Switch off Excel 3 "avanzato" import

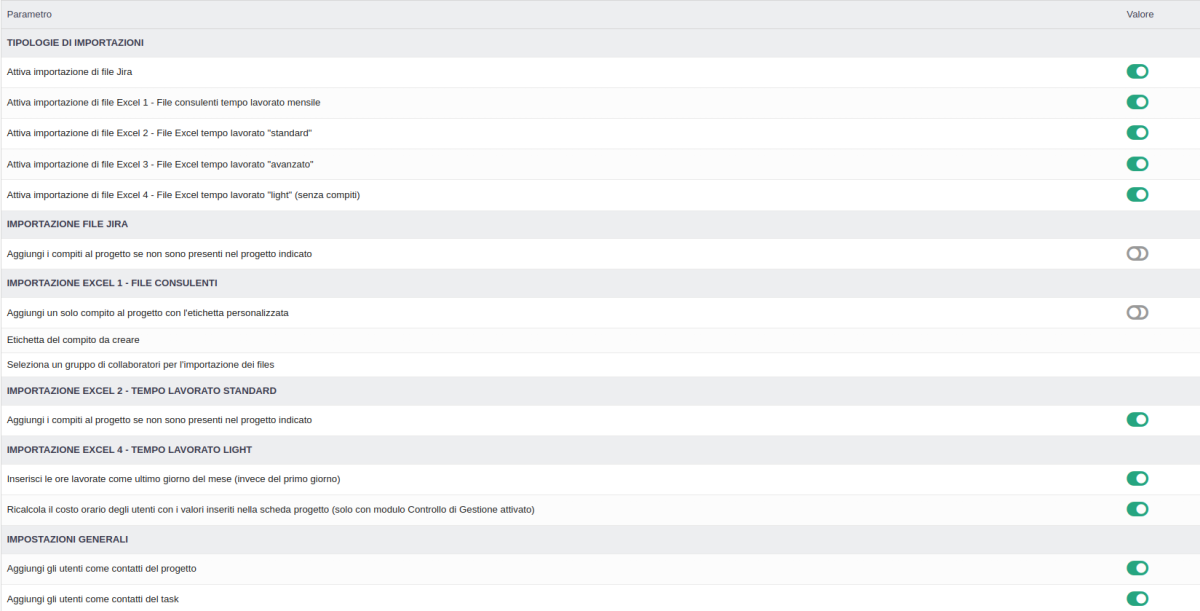pos(1137,164)
